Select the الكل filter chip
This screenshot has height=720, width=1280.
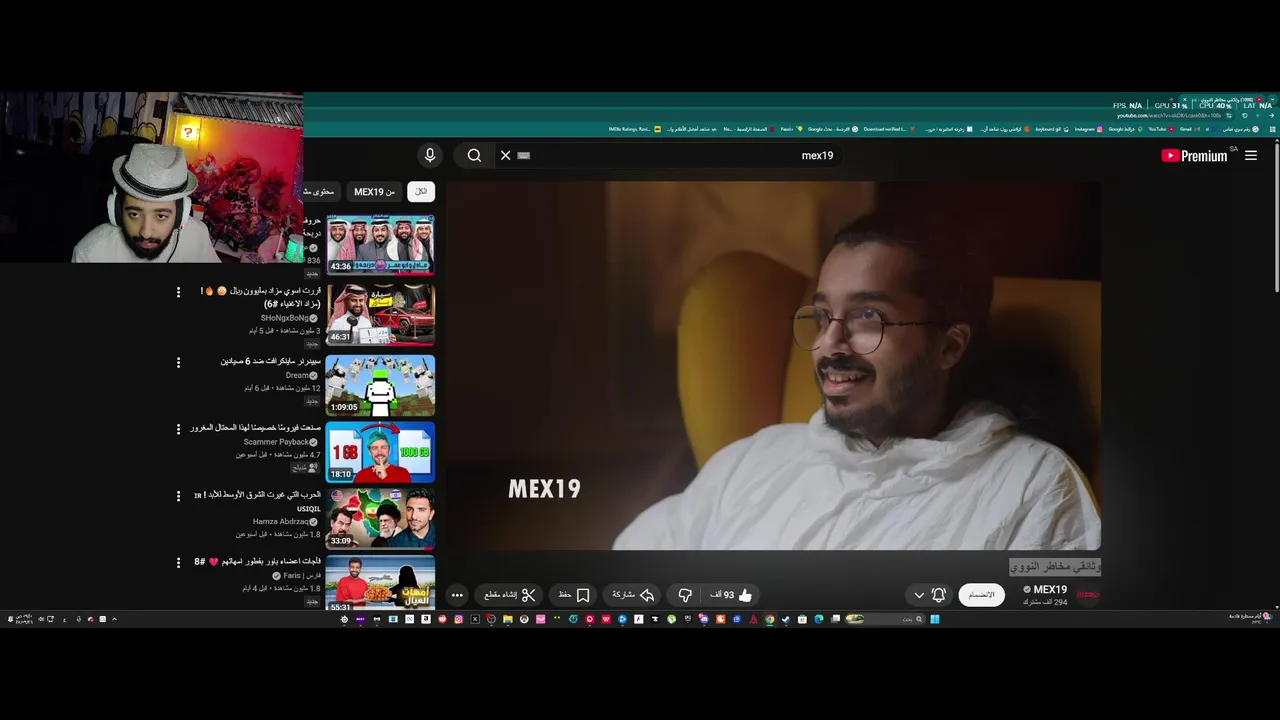[421, 191]
